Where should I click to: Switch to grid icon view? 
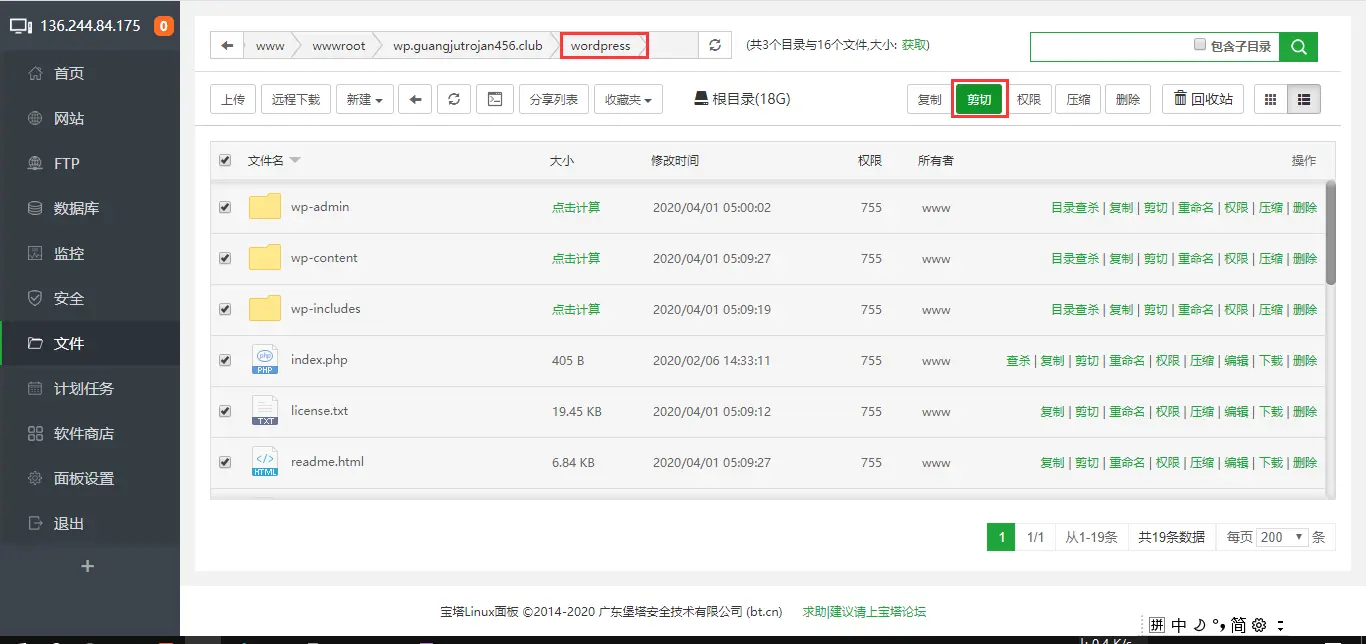pos(1271,99)
